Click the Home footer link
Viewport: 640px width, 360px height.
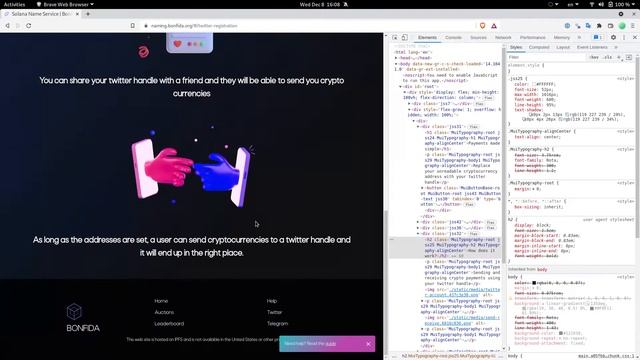click(x=161, y=301)
